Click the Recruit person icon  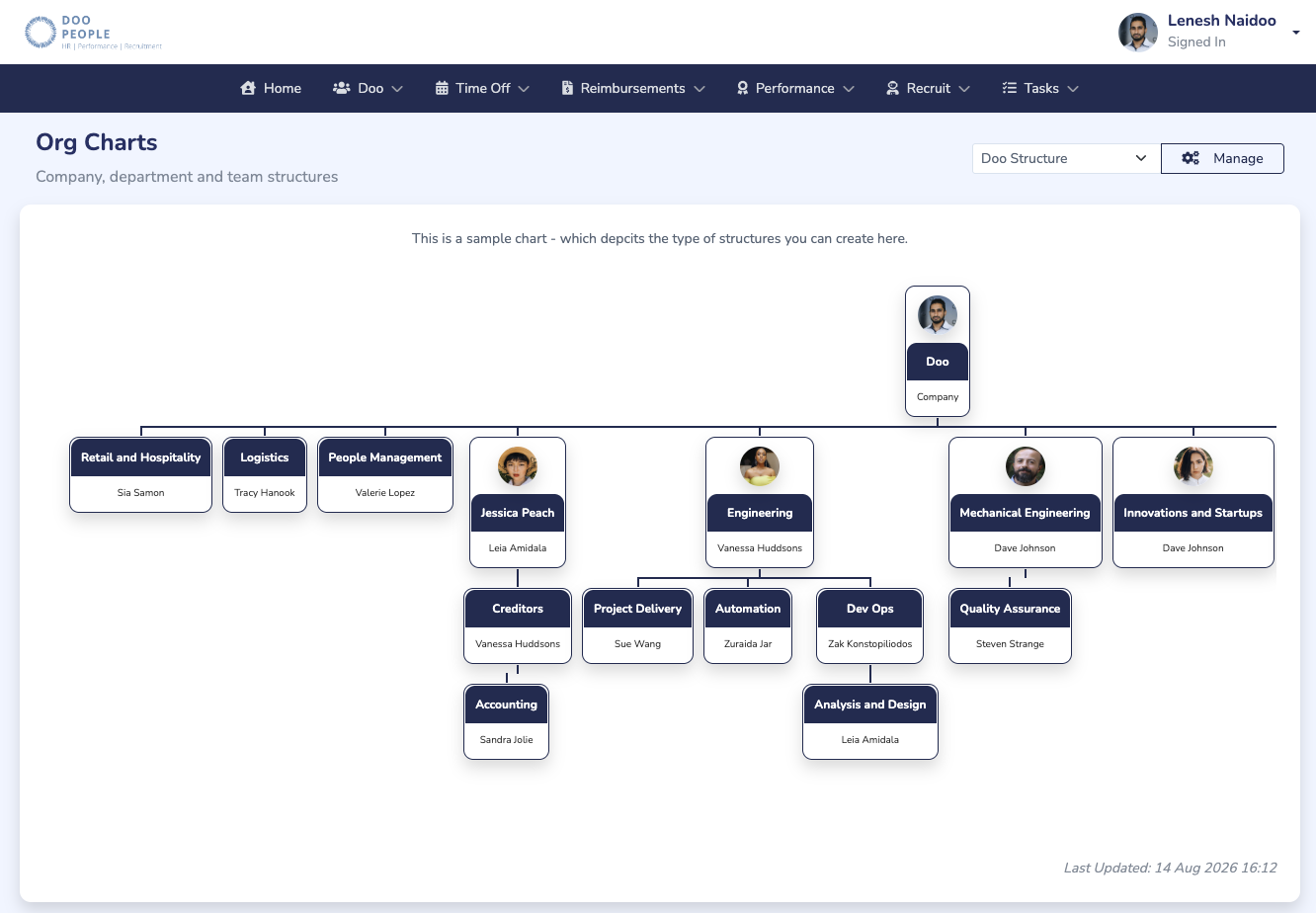tap(892, 88)
